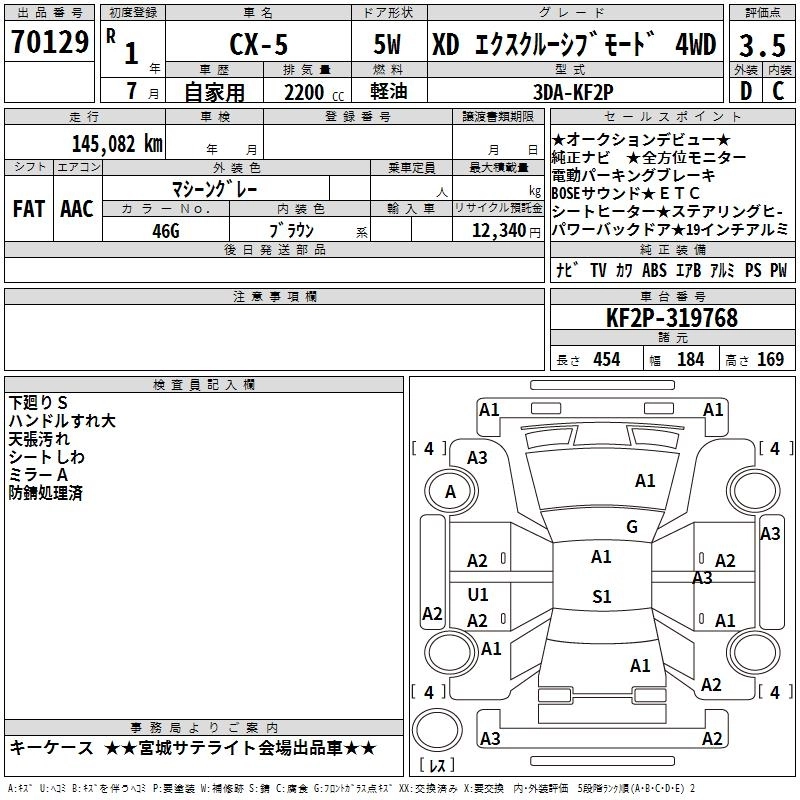Click the PW equipment indicator
The height and width of the screenshot is (800, 800).
pos(778,271)
